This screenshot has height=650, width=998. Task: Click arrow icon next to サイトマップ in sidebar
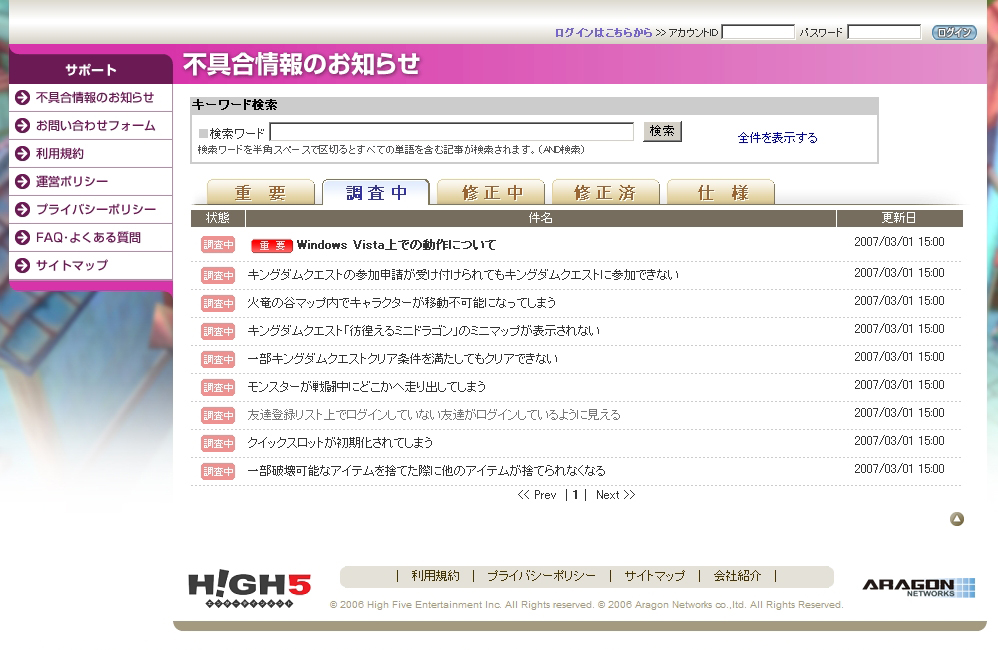pyautogui.click(x=22, y=266)
